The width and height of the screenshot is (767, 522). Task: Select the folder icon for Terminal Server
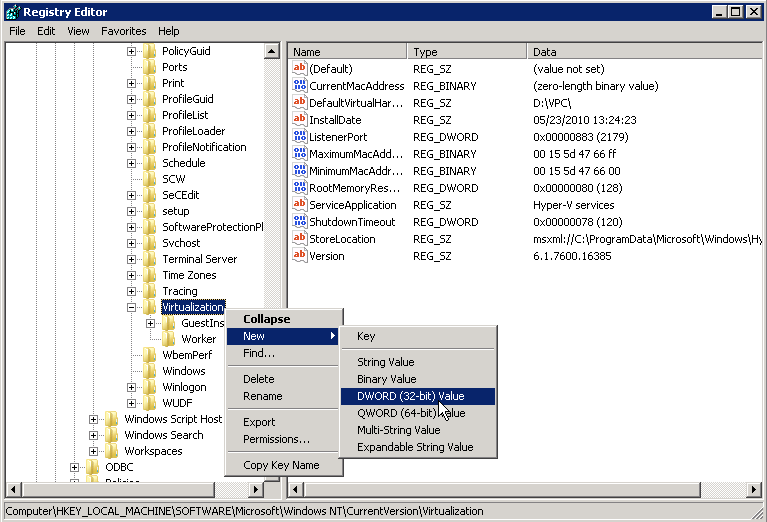pyautogui.click(x=150, y=259)
